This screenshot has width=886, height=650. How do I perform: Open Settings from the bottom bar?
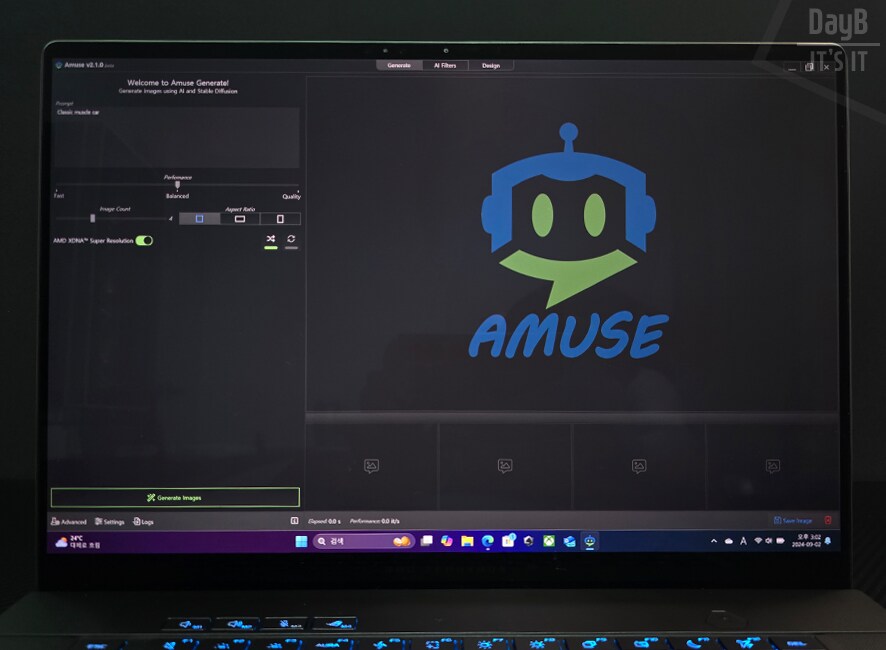tap(110, 521)
